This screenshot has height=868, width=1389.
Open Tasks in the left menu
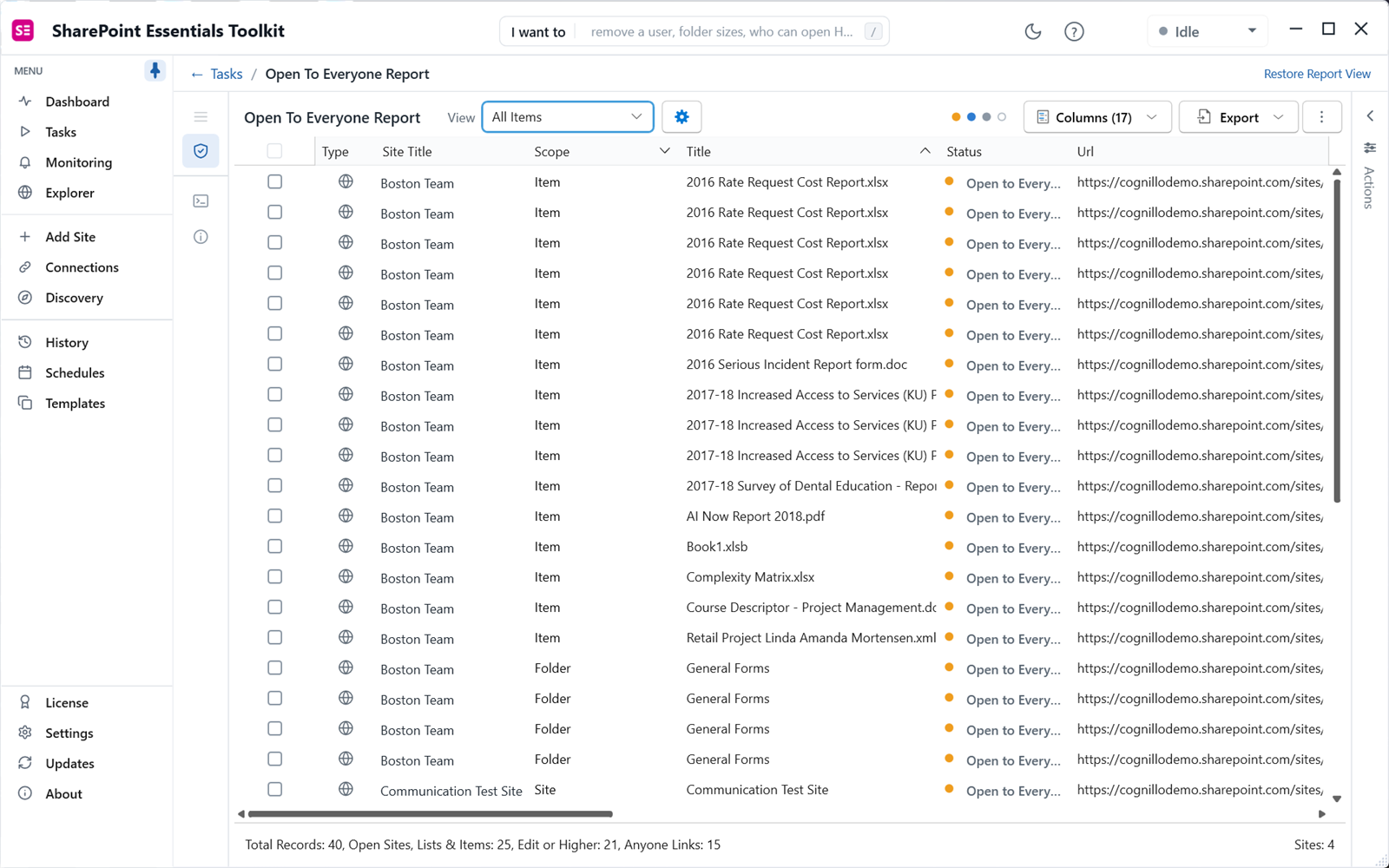61,132
